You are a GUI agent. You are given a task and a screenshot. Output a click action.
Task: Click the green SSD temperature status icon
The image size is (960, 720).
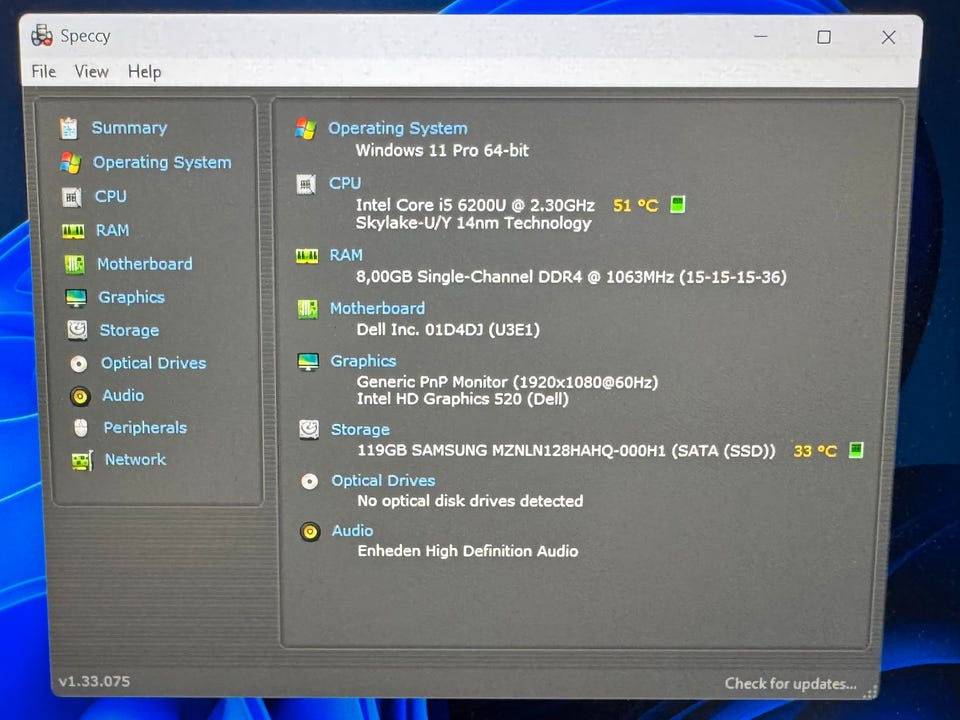pos(856,451)
